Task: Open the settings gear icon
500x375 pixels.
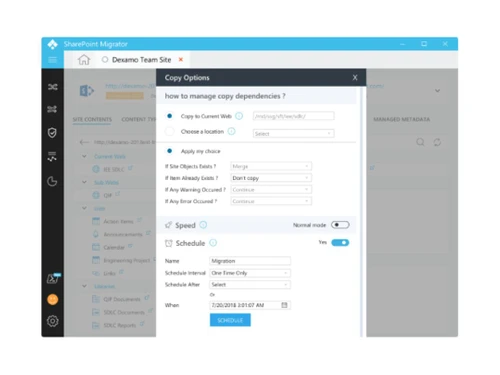Action: 52,321
